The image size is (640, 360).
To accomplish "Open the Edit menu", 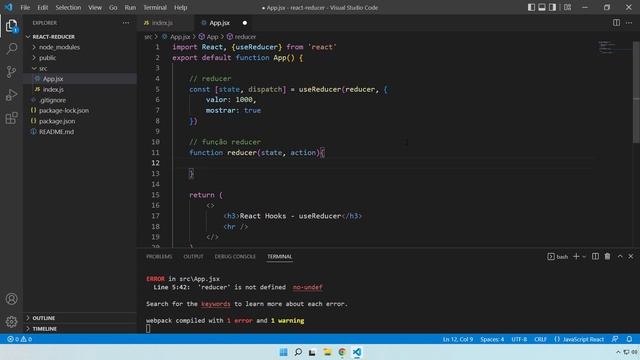I will 42,7.
